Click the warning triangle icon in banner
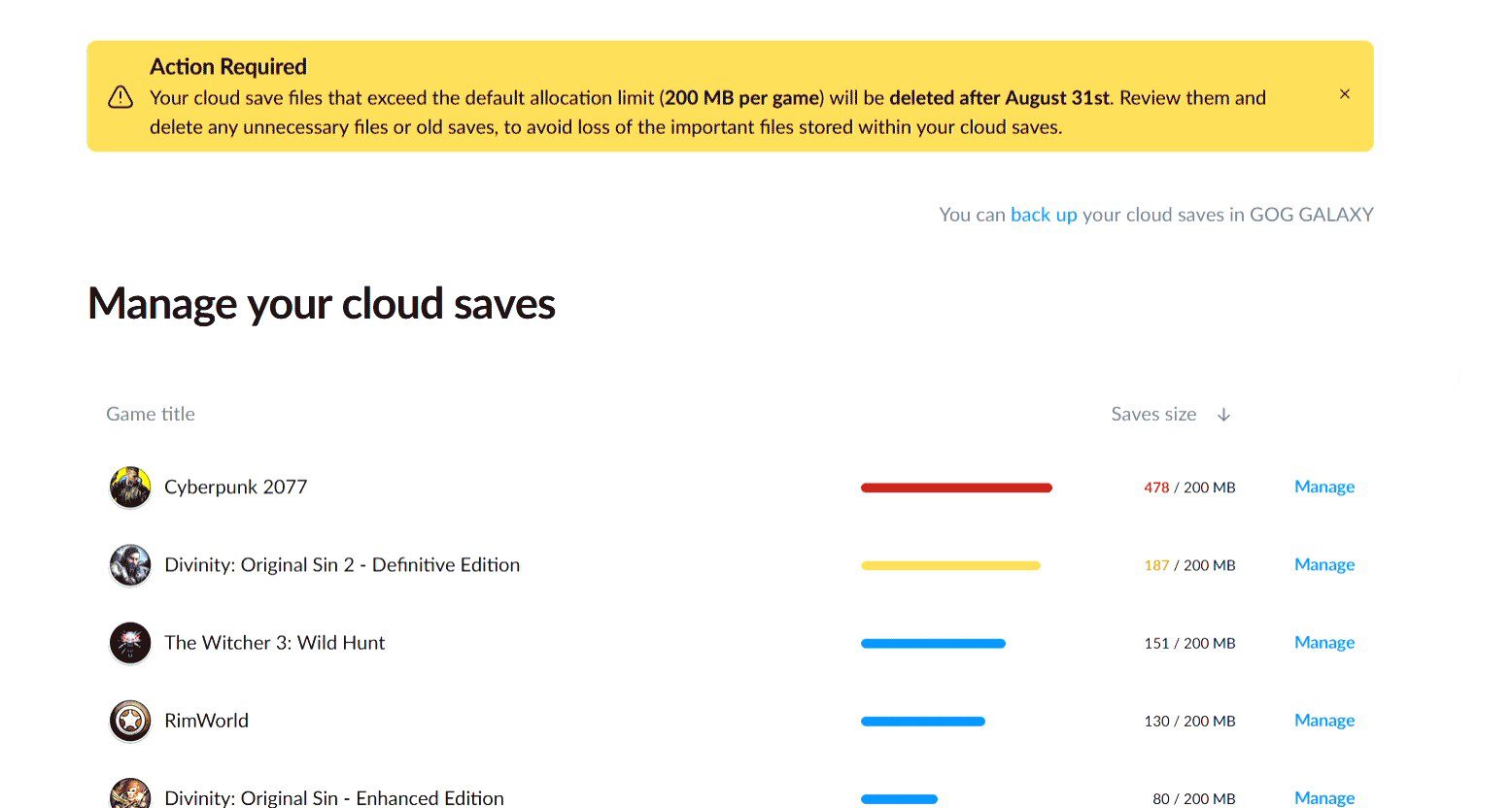The width and height of the screenshot is (1512, 808). tap(120, 97)
